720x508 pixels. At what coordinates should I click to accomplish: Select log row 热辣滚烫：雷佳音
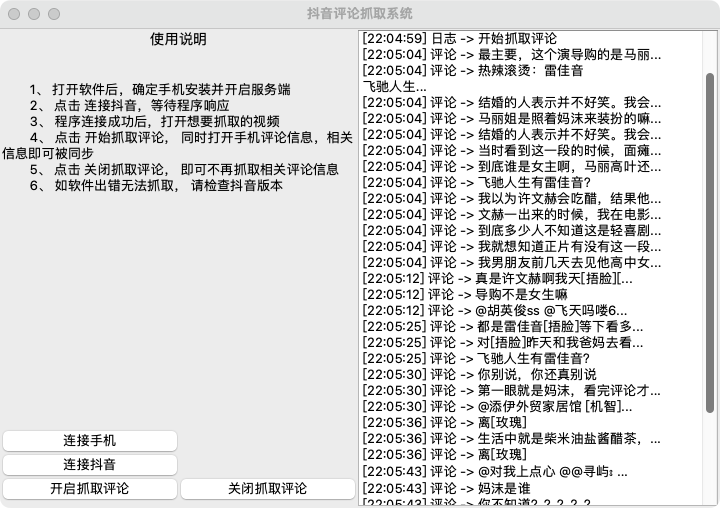(473, 70)
